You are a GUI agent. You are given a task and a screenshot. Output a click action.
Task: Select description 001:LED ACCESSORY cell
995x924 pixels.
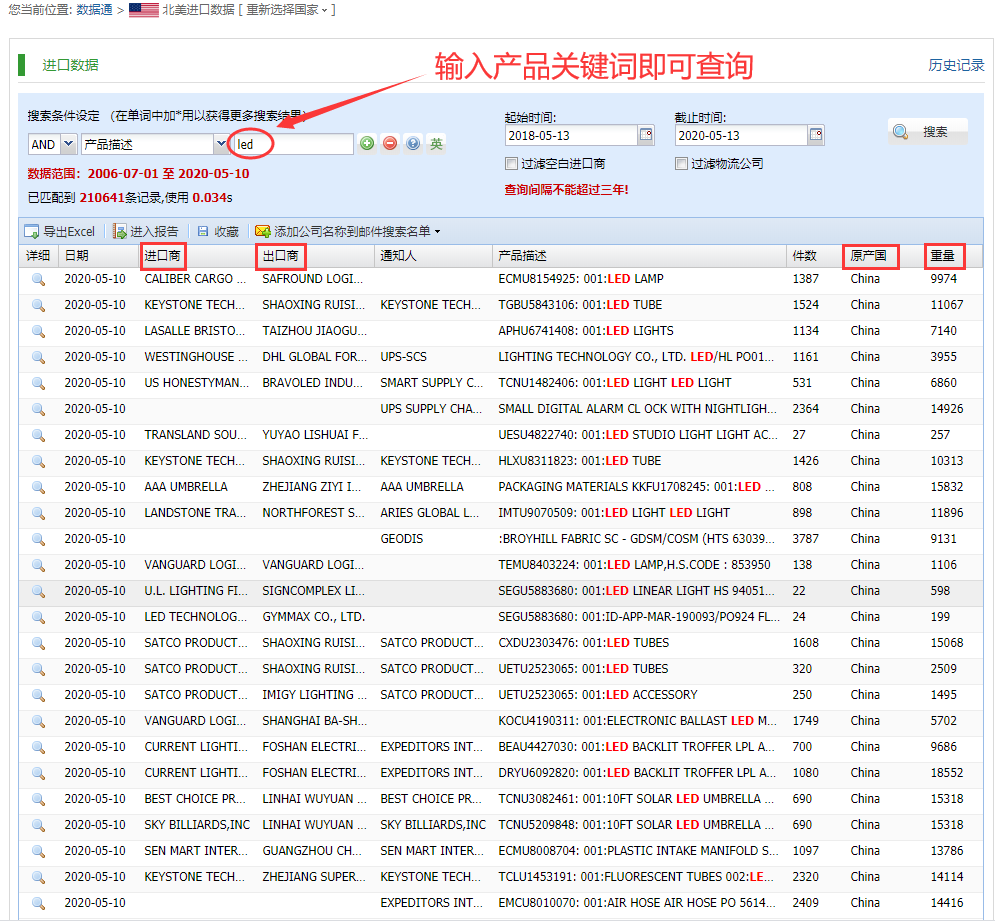[x=598, y=696]
